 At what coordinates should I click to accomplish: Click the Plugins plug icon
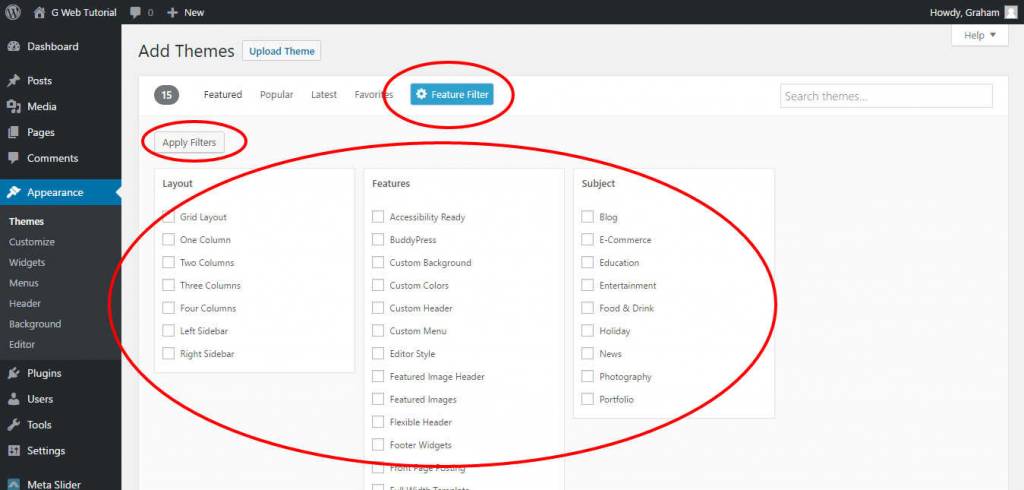tap(13, 374)
